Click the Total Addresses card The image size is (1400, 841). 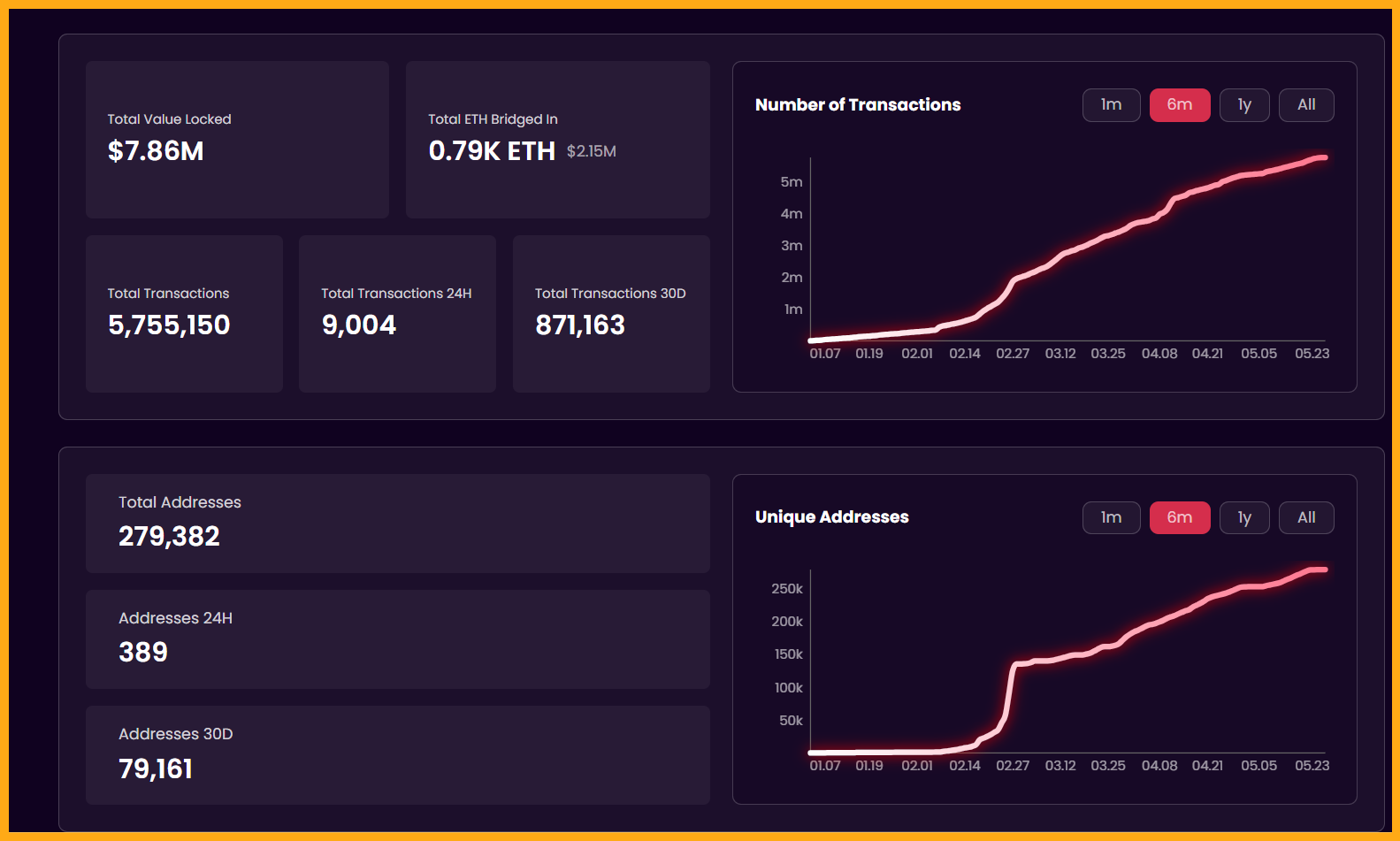tap(397, 524)
